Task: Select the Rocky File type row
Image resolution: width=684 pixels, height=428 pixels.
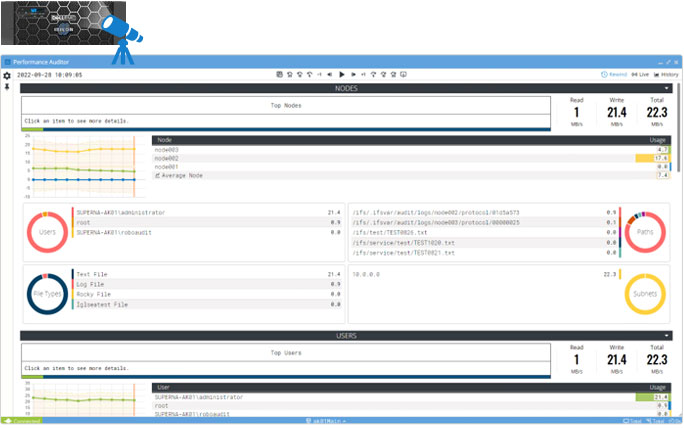Action: click(206, 294)
